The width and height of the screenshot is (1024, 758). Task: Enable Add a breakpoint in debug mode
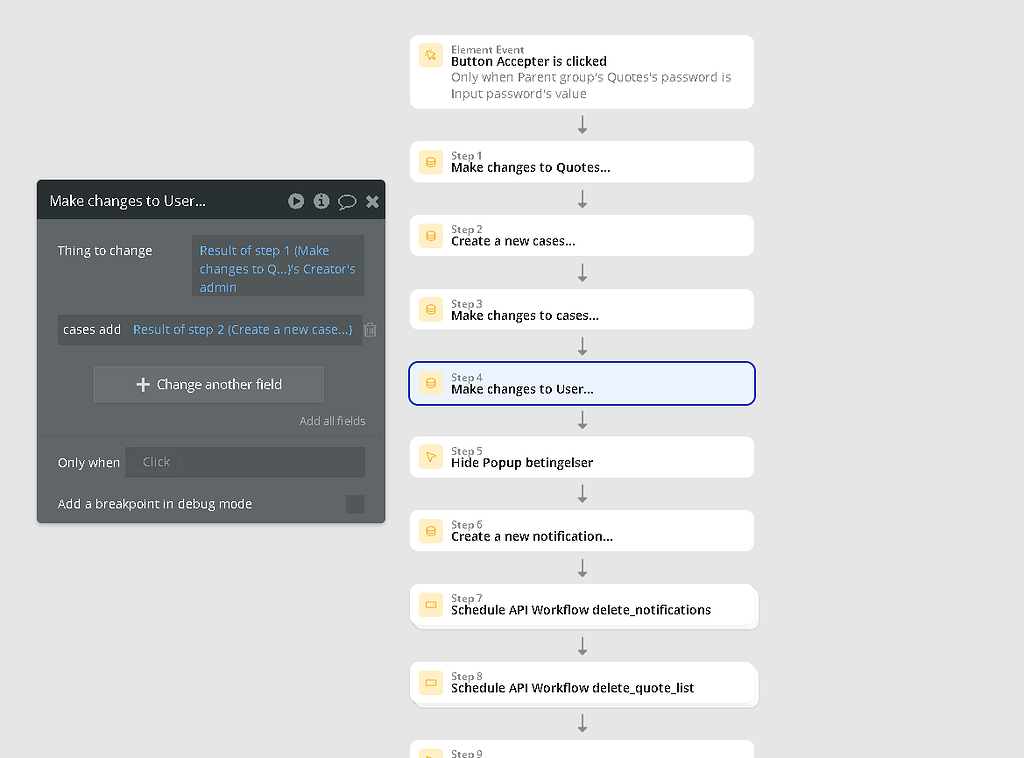pos(355,504)
